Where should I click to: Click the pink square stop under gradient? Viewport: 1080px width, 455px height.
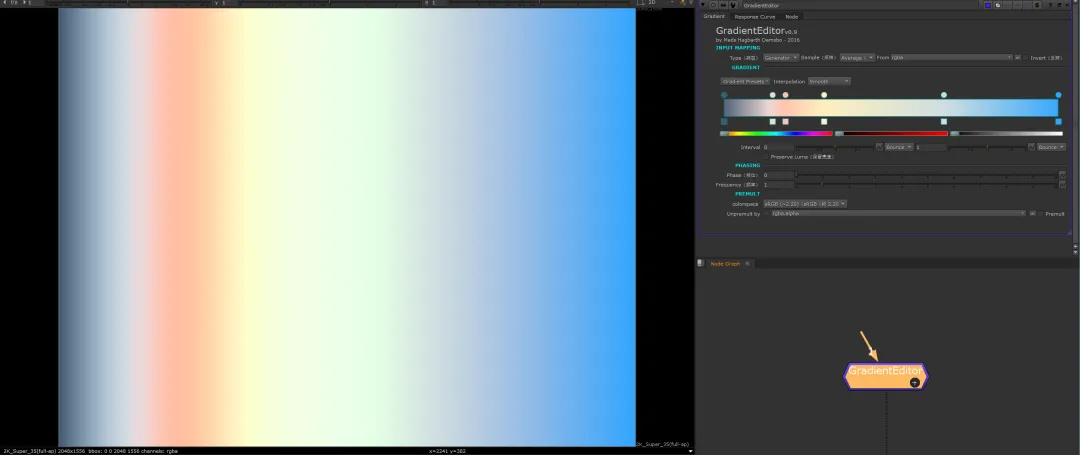pyautogui.click(x=785, y=122)
